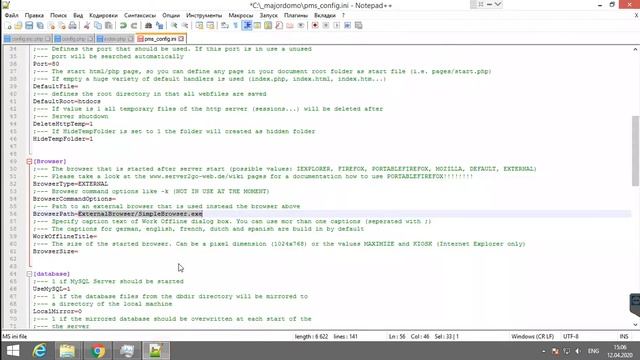Click the Cut scissors icon
640x360 pixels.
[x=87, y=26]
